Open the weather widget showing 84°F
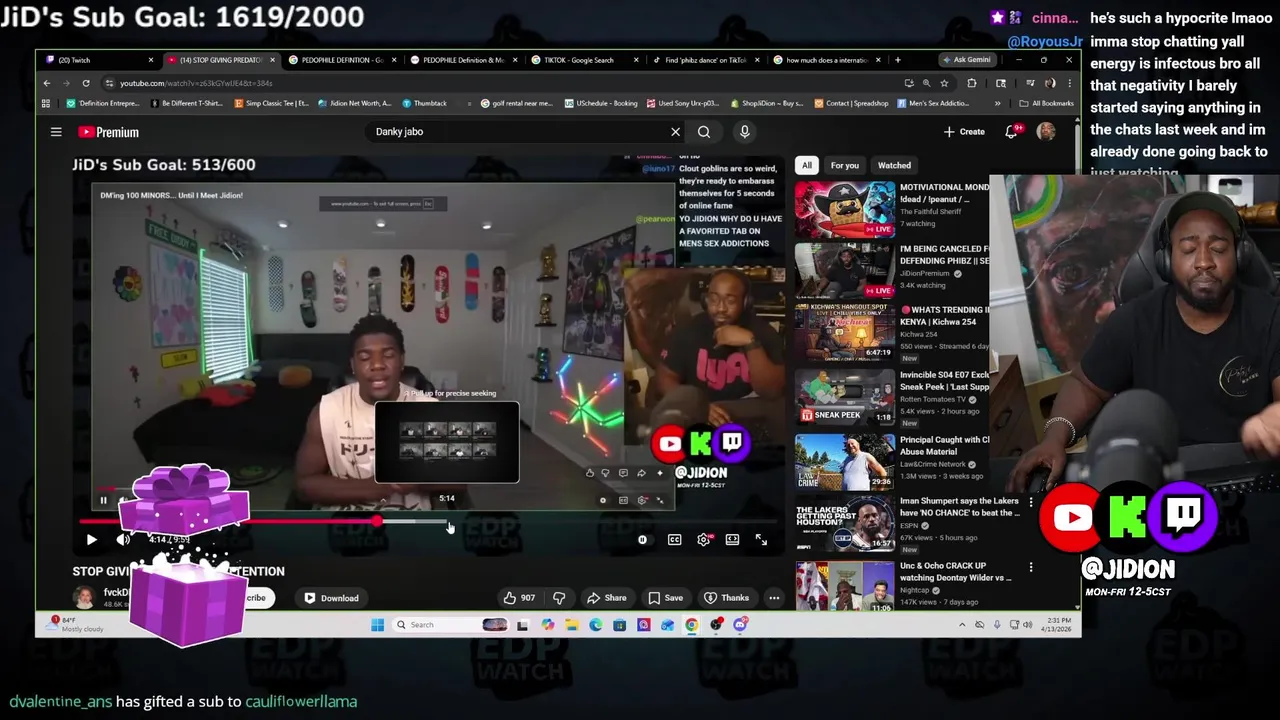This screenshot has height=720, width=1280. [76, 624]
